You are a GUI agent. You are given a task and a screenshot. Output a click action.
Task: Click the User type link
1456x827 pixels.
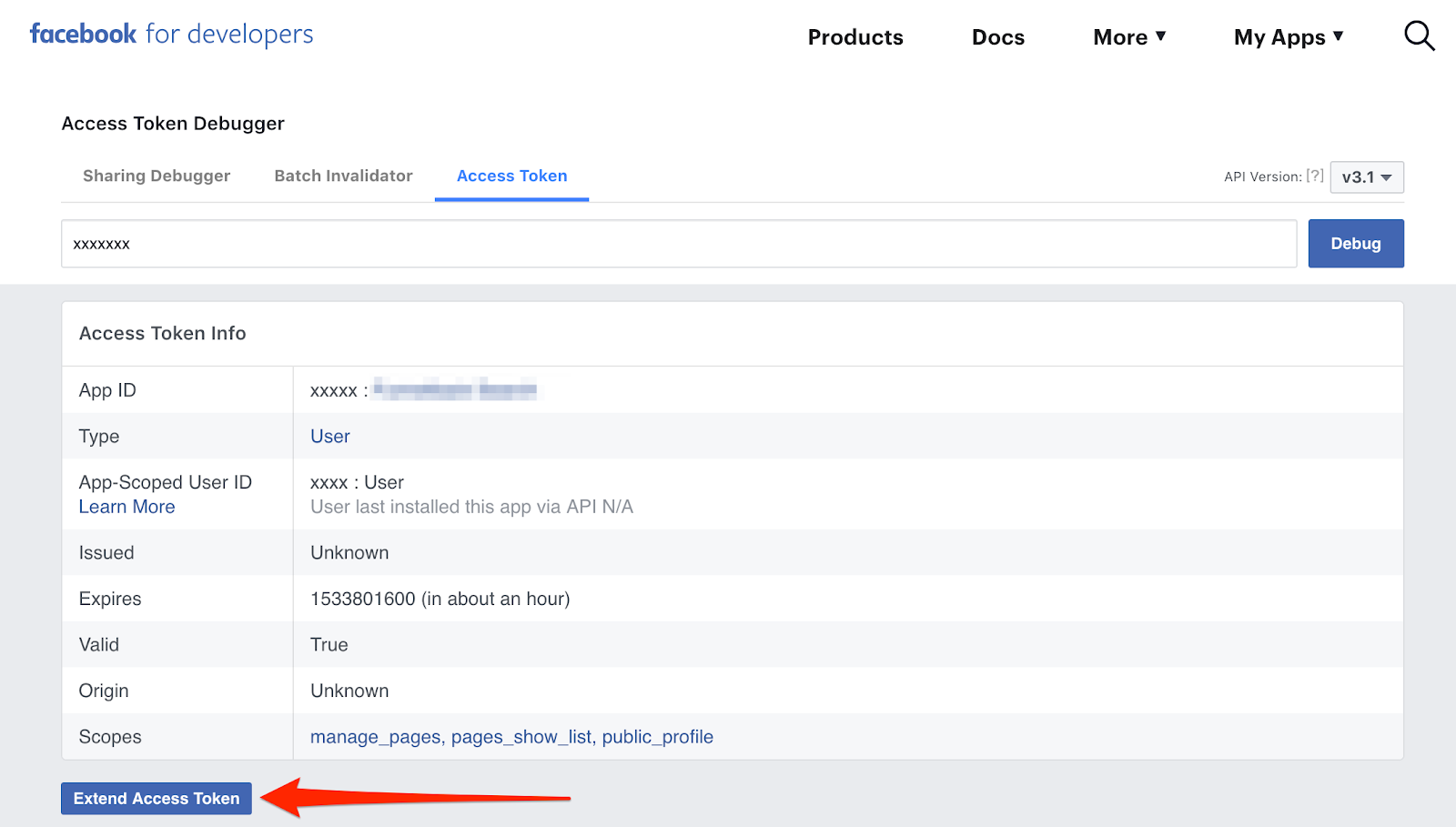329,437
